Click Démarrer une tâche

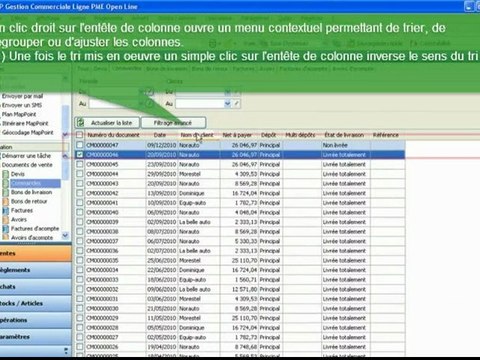tap(26, 156)
